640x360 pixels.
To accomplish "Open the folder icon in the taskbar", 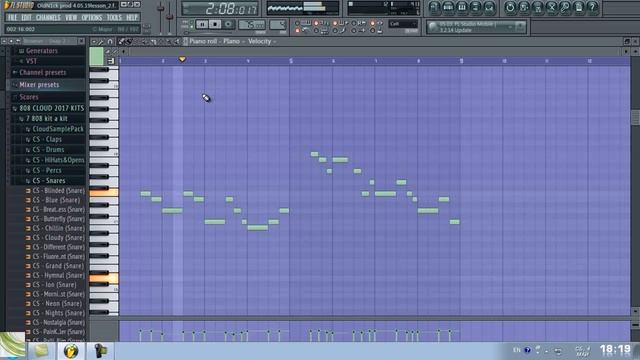I will [41, 351].
